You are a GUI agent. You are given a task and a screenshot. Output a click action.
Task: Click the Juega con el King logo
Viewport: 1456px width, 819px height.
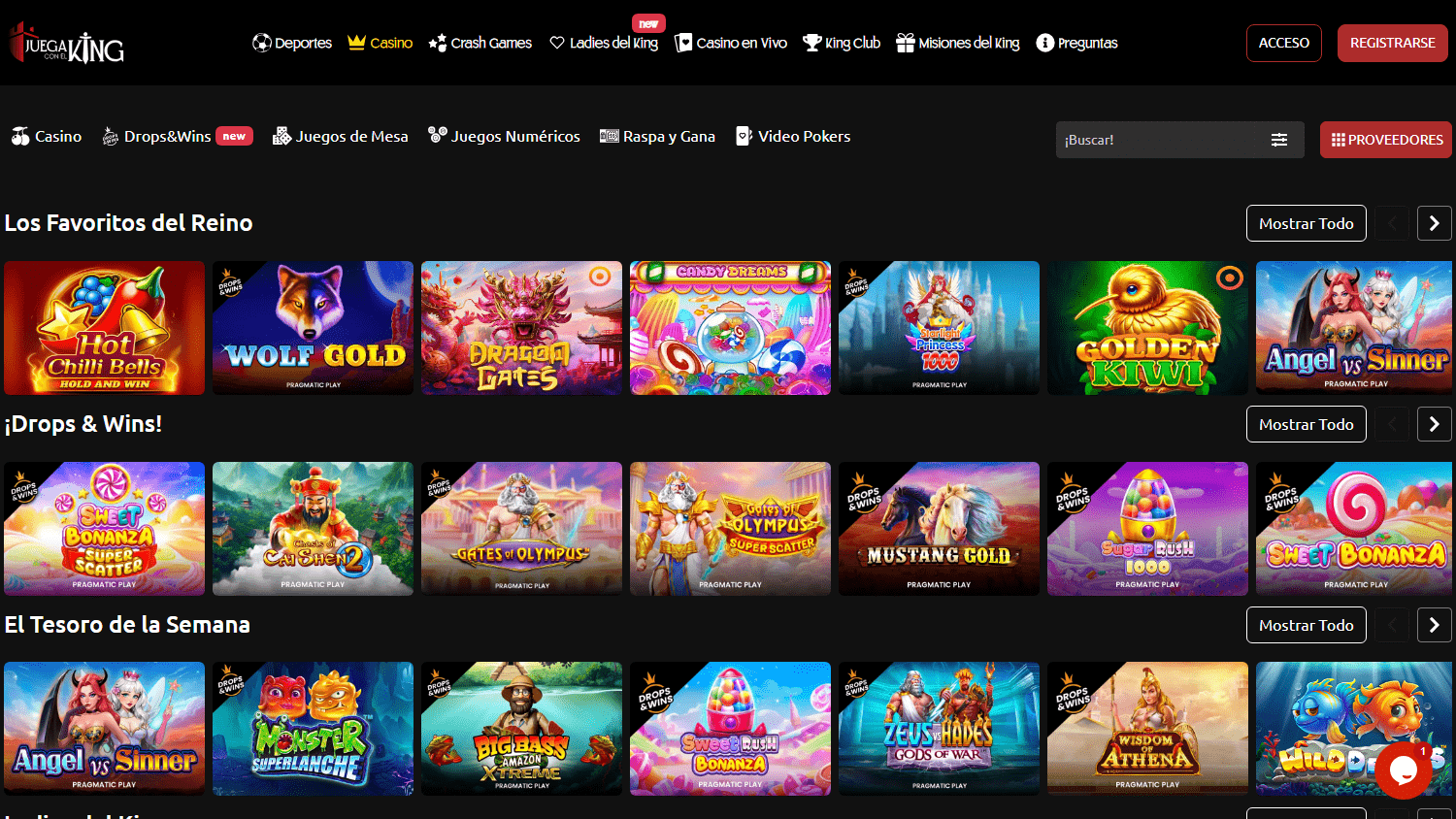click(x=67, y=43)
